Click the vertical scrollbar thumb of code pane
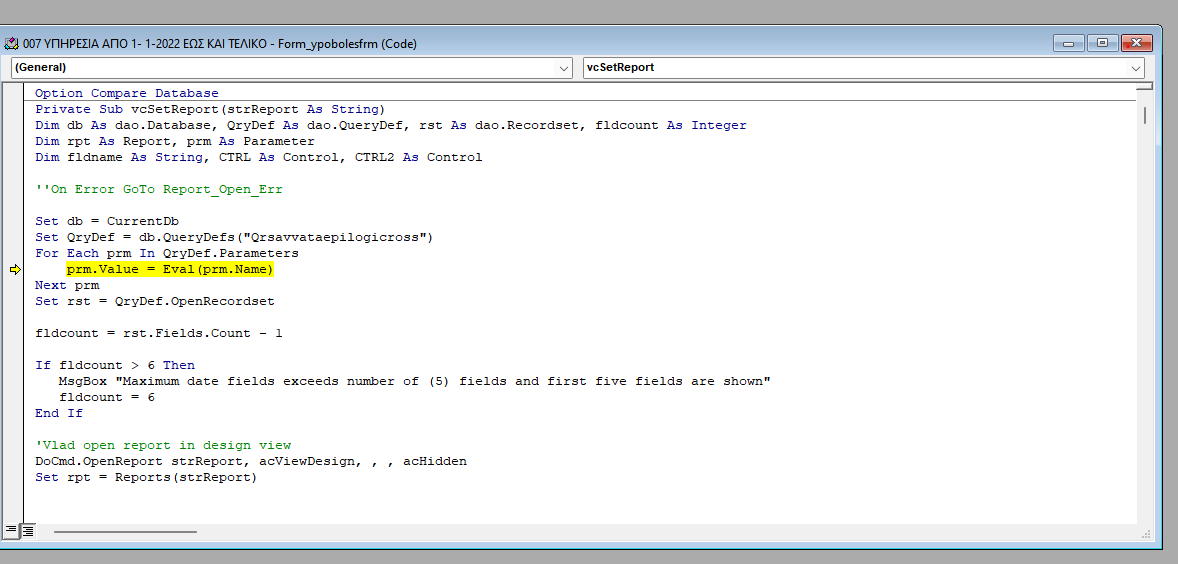Image resolution: width=1178 pixels, height=564 pixels. 1144,115
